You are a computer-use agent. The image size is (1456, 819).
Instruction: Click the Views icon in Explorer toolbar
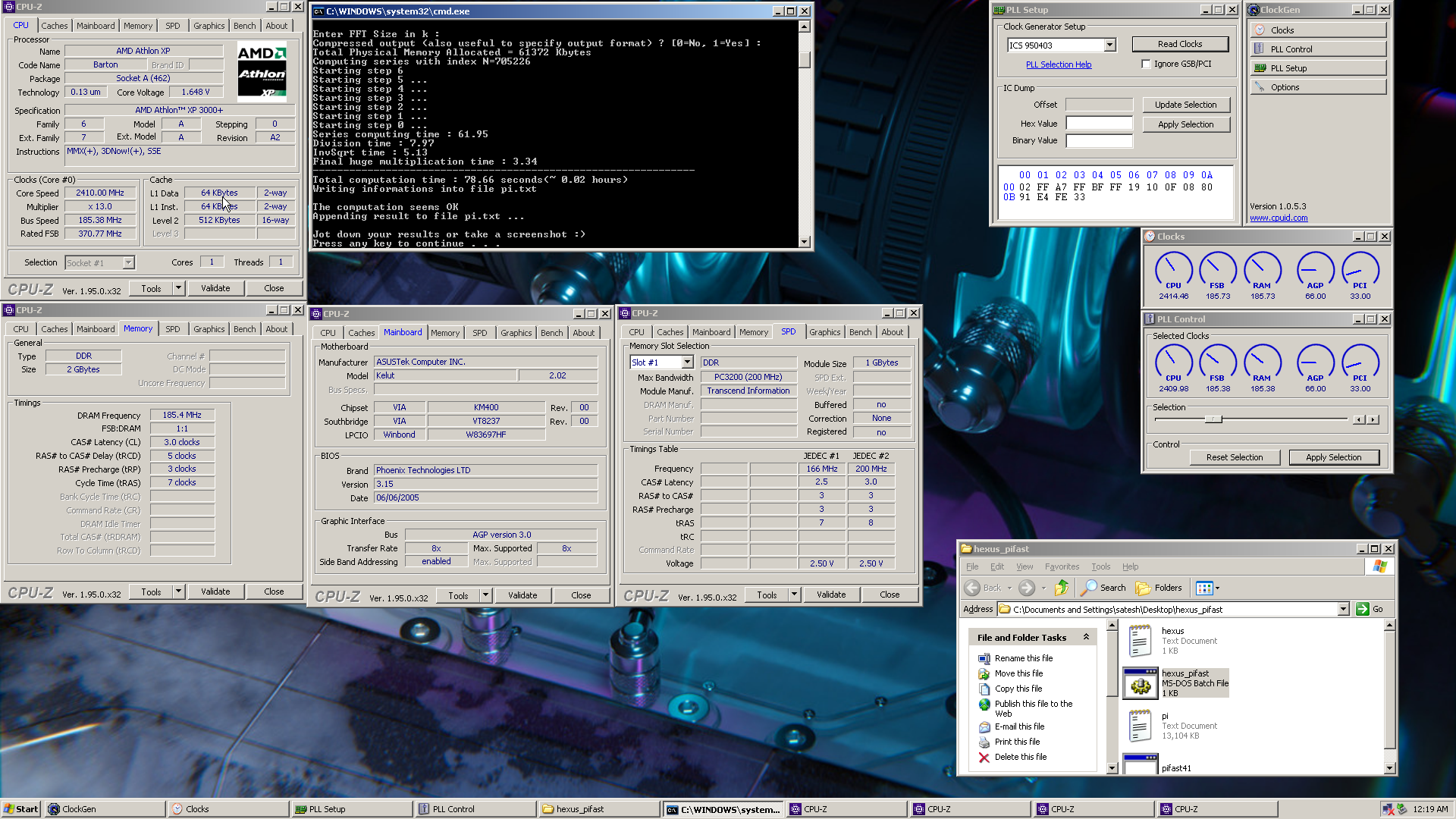[1203, 588]
